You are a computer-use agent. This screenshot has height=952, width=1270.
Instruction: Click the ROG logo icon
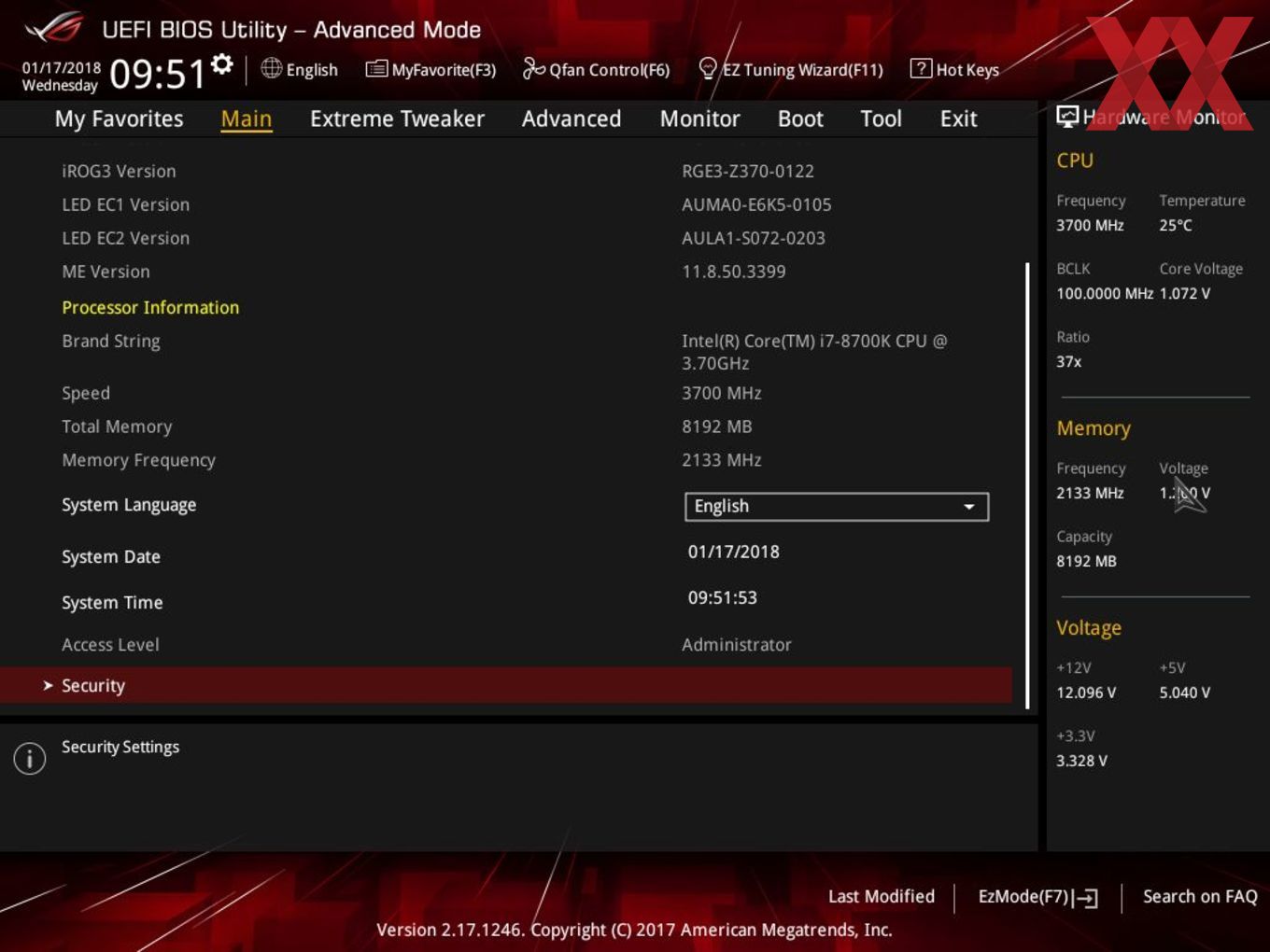click(54, 28)
